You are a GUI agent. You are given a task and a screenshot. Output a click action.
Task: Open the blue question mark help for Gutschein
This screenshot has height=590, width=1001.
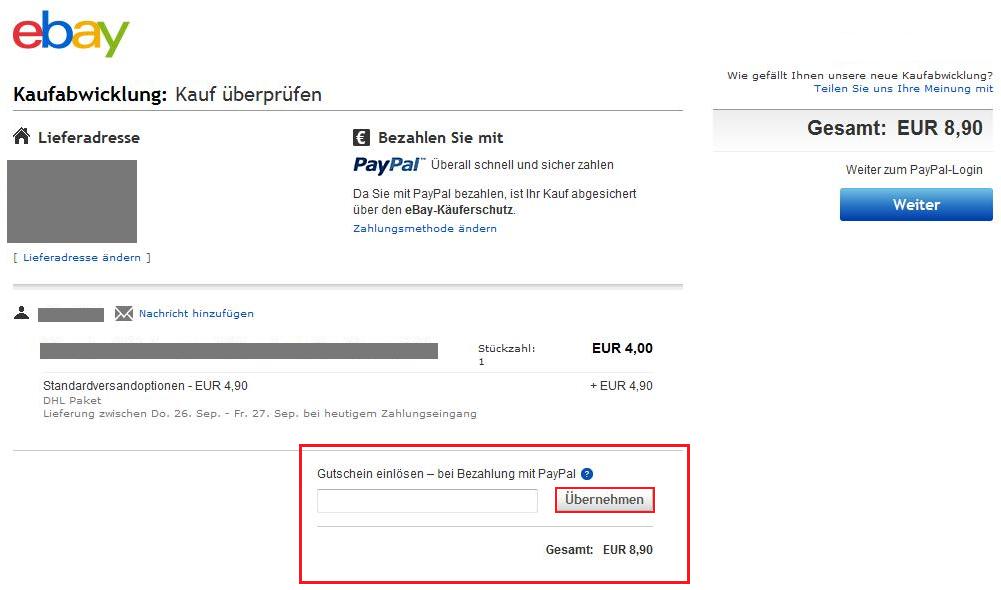point(587,473)
